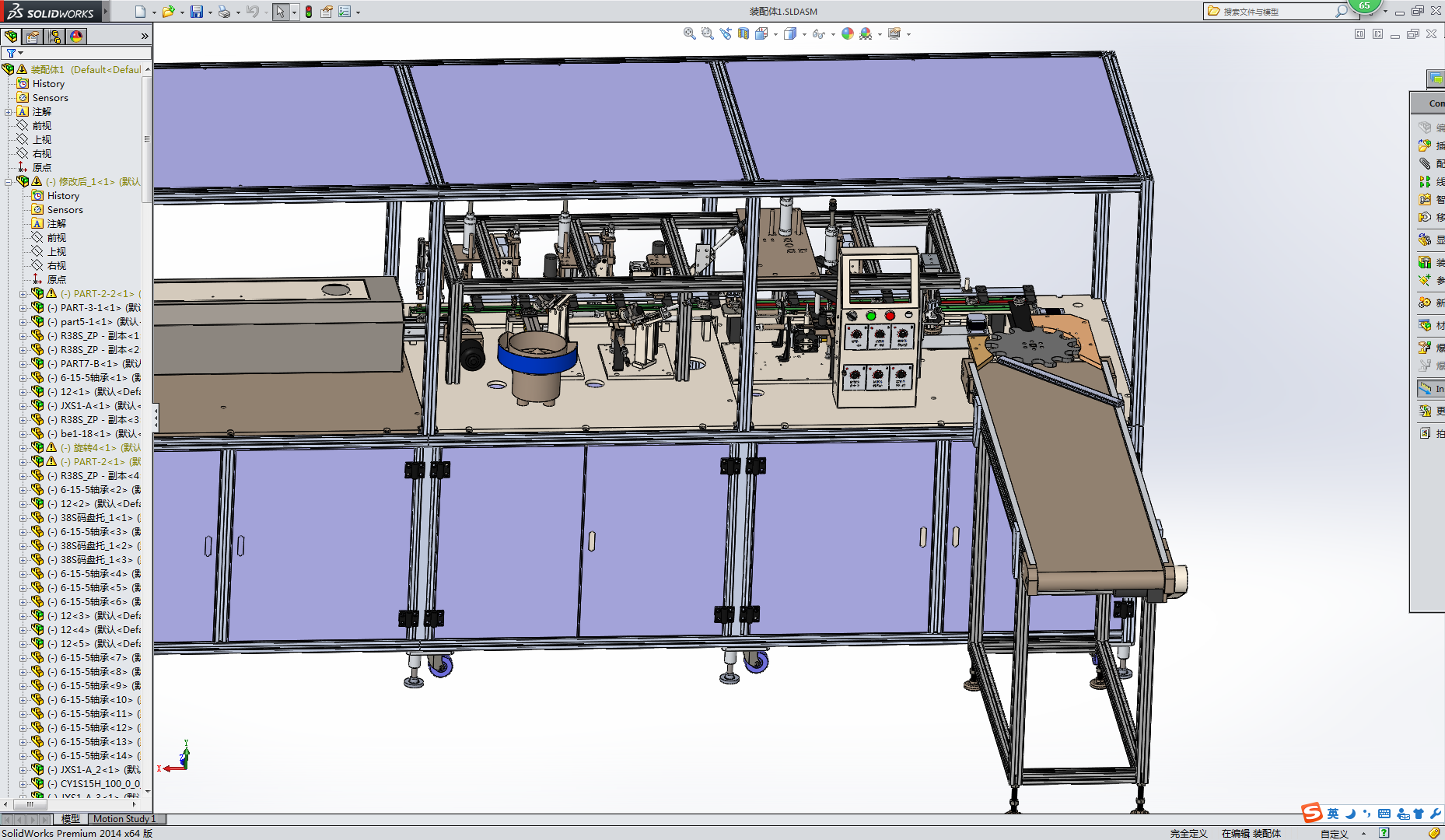Click the Previous View icon
The height and width of the screenshot is (840, 1445).
725,33
